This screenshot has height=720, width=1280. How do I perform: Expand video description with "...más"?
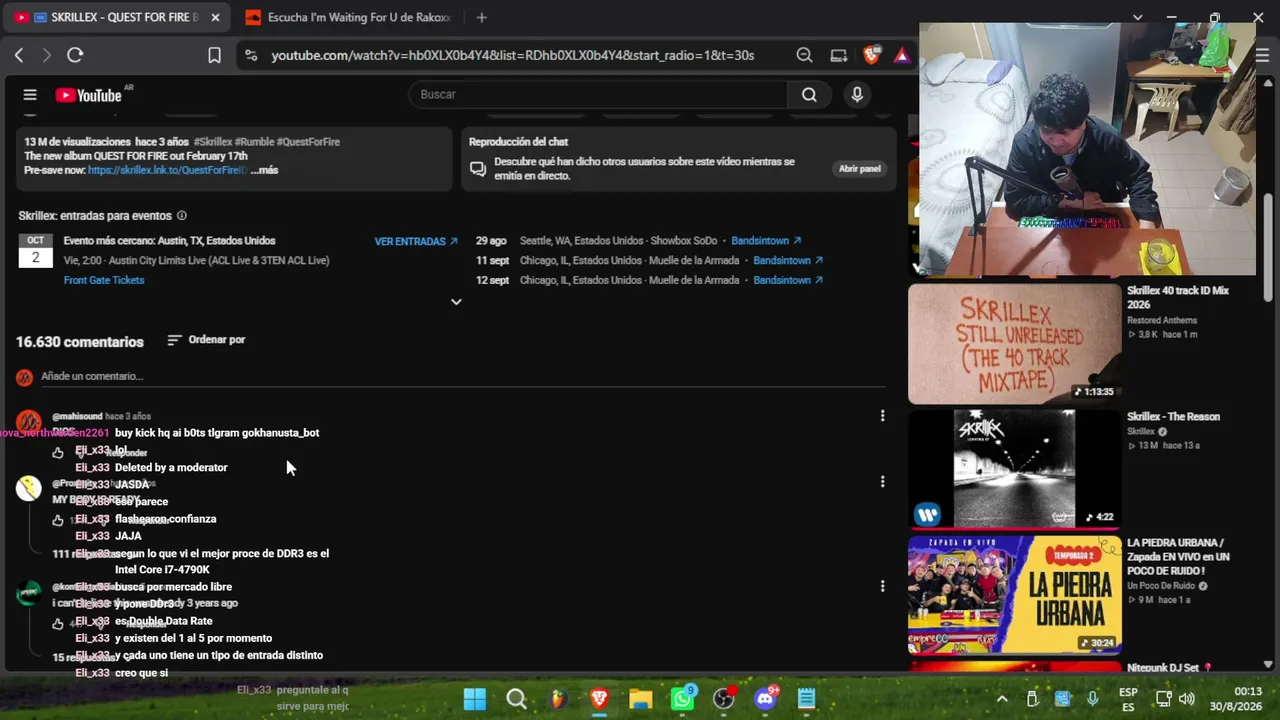click(x=265, y=170)
